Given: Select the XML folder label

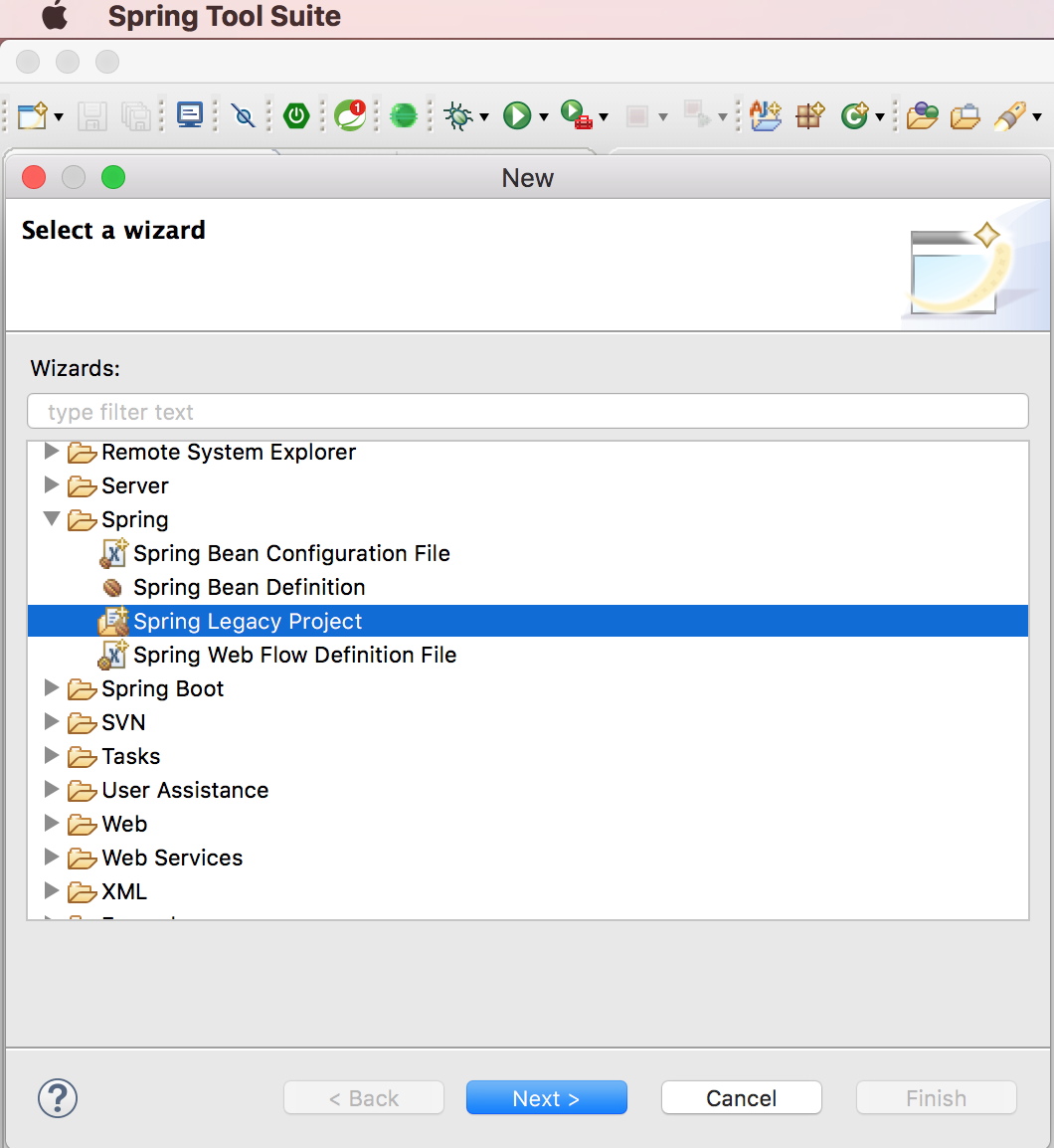Looking at the screenshot, I should click(x=124, y=891).
